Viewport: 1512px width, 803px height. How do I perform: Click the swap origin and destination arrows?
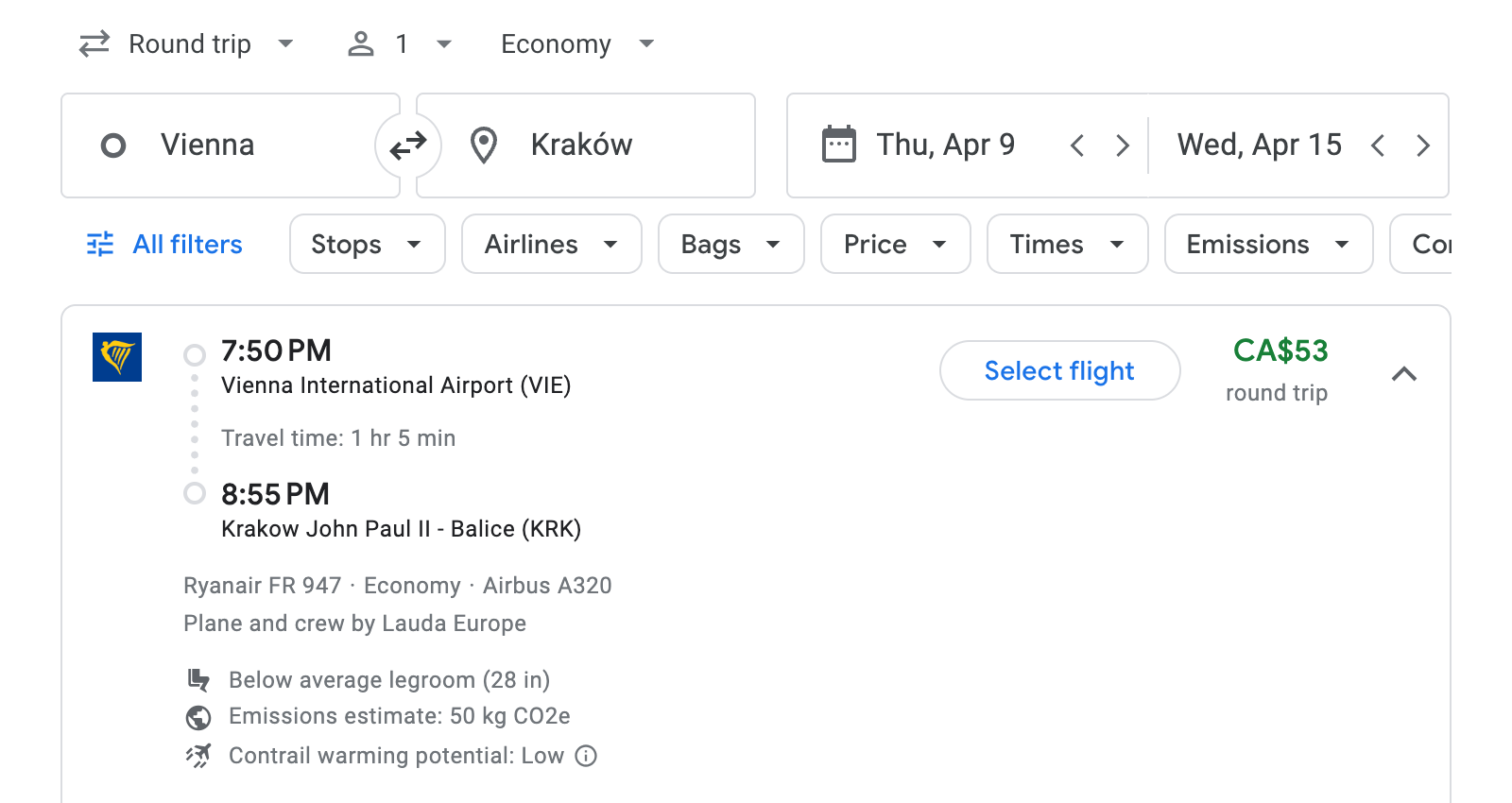407,145
